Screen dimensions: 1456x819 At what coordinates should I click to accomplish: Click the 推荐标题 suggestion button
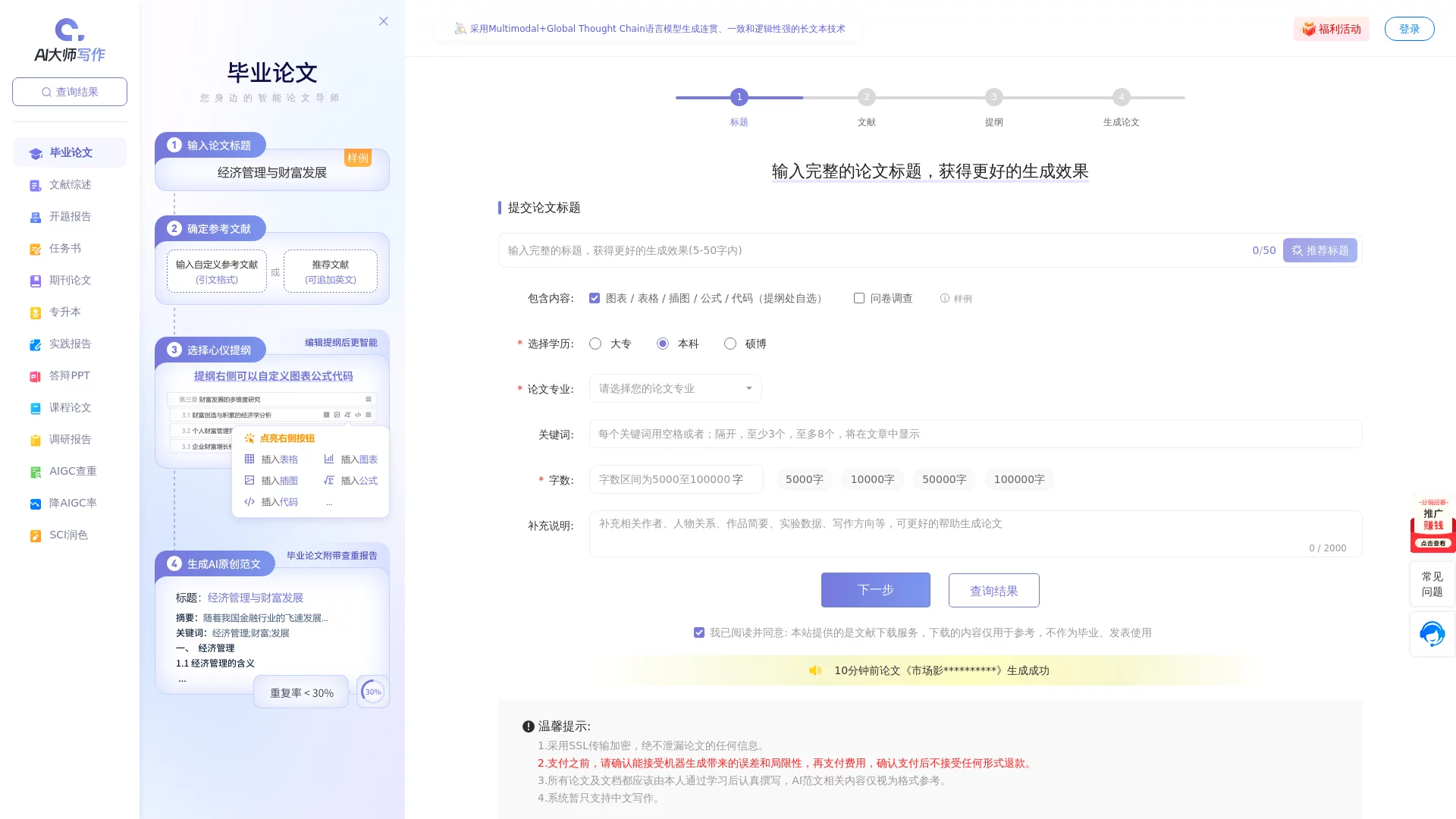coord(1319,250)
